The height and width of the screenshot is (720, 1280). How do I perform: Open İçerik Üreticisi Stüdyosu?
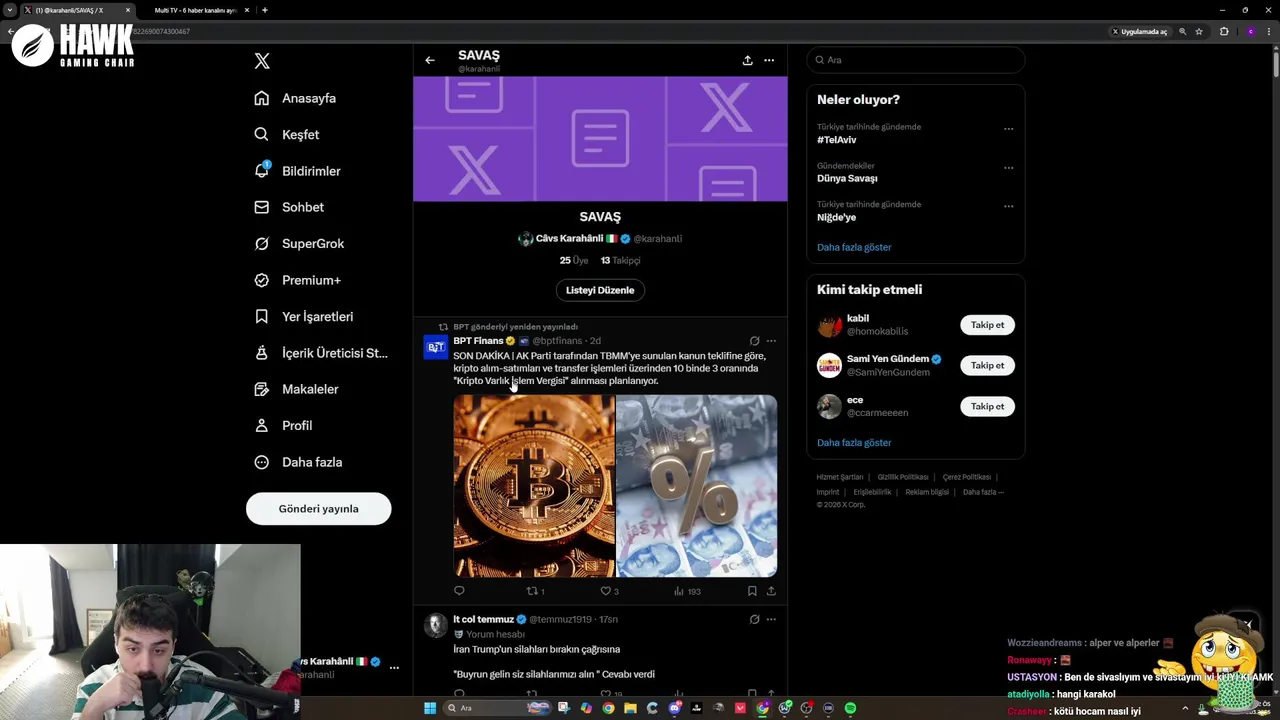(320, 353)
